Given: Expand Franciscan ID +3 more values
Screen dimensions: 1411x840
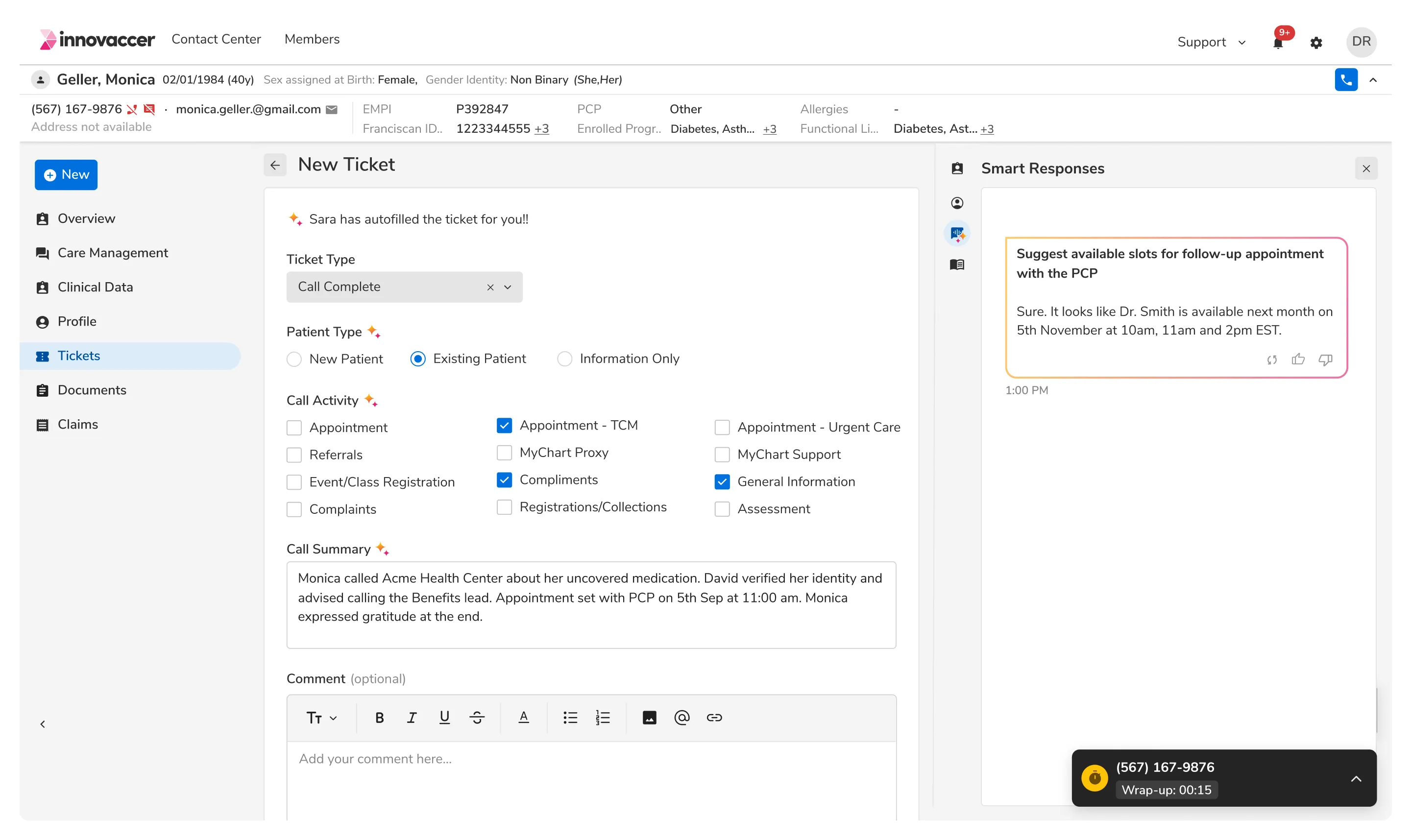Looking at the screenshot, I should pyautogui.click(x=541, y=129).
